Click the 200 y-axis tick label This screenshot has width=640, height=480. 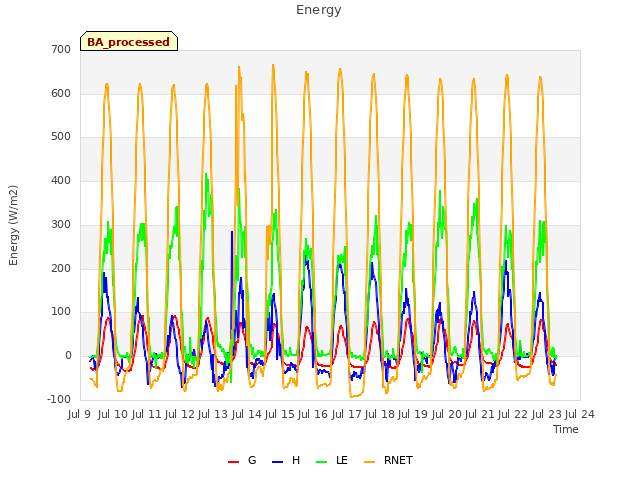point(61,269)
